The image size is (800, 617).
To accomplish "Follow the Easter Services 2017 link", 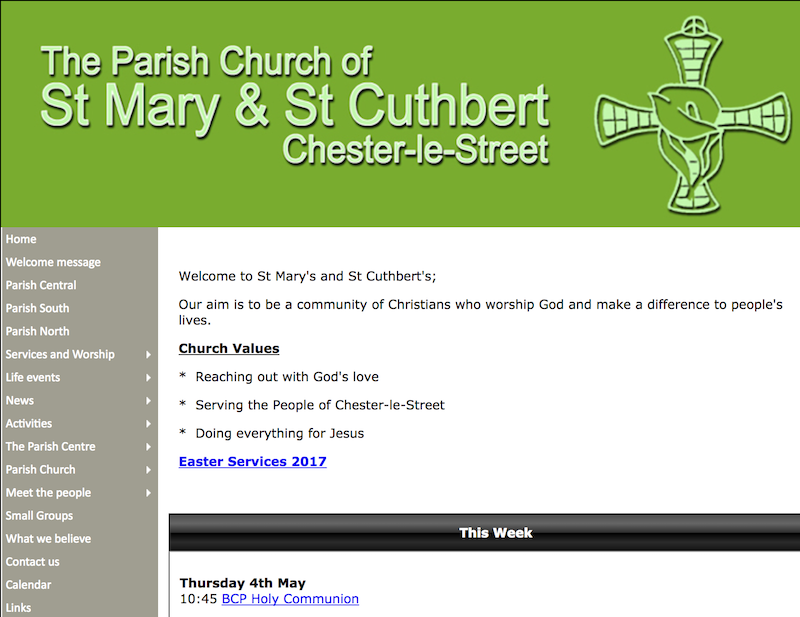I will 252,462.
